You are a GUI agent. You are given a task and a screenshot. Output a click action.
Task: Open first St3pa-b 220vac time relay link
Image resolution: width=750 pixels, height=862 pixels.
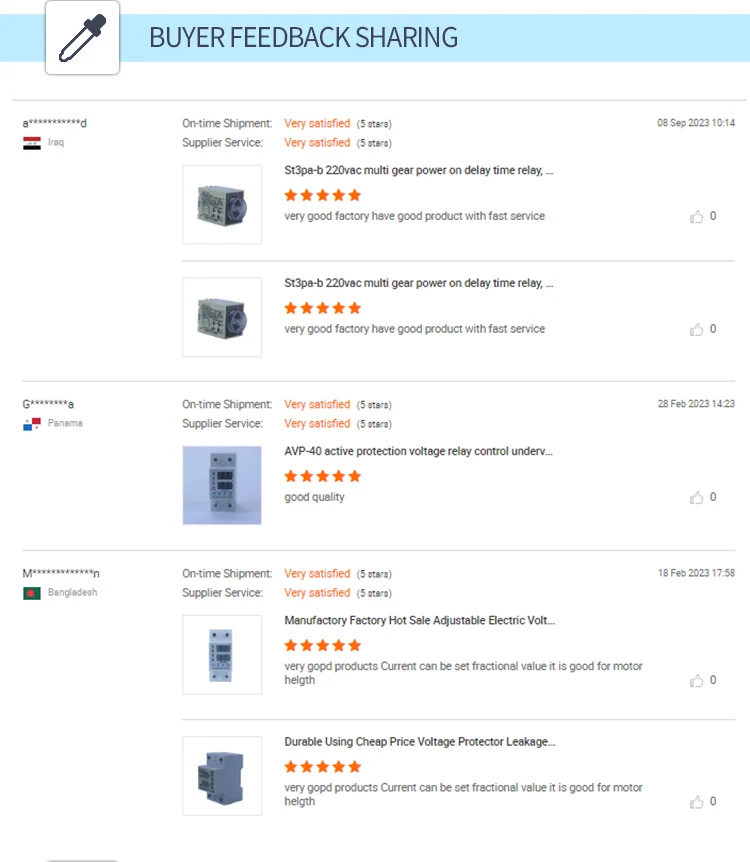418,170
